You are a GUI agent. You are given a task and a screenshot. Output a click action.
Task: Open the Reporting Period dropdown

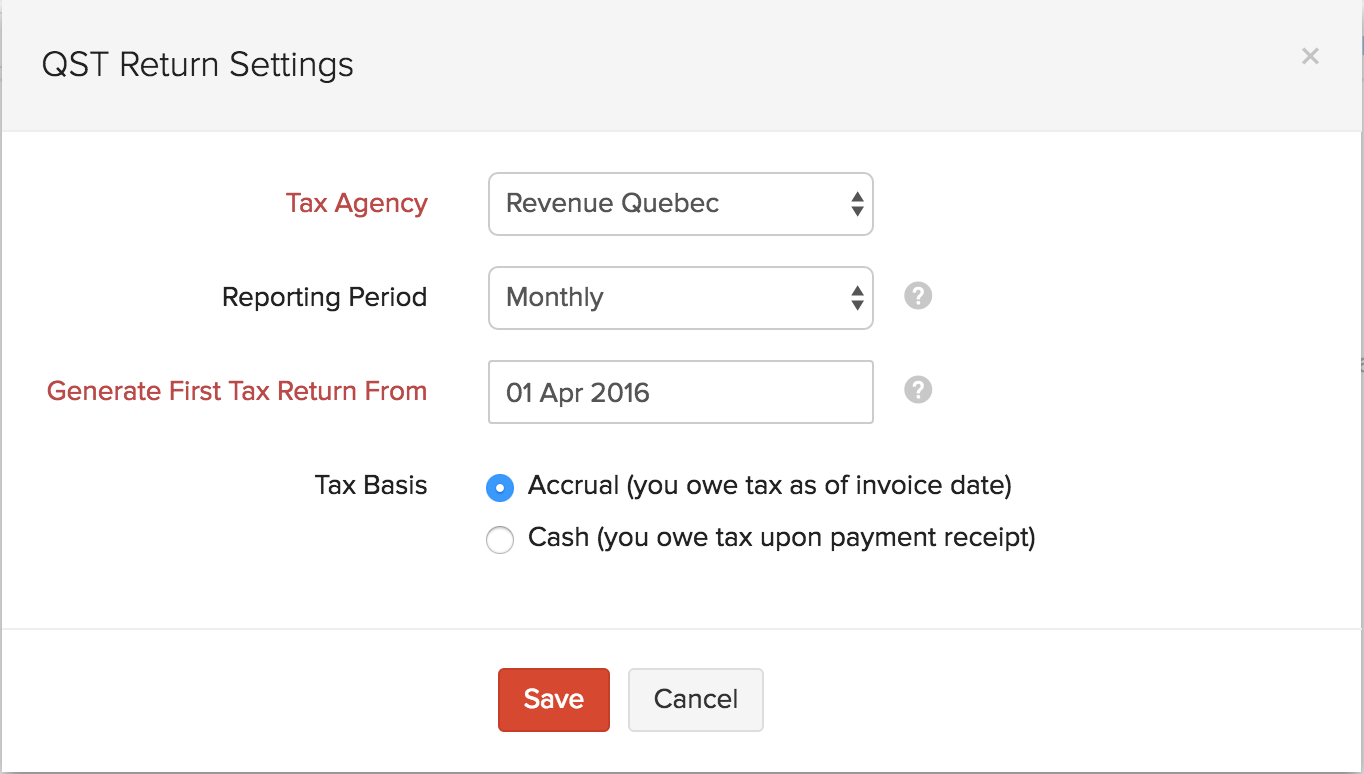(x=680, y=298)
